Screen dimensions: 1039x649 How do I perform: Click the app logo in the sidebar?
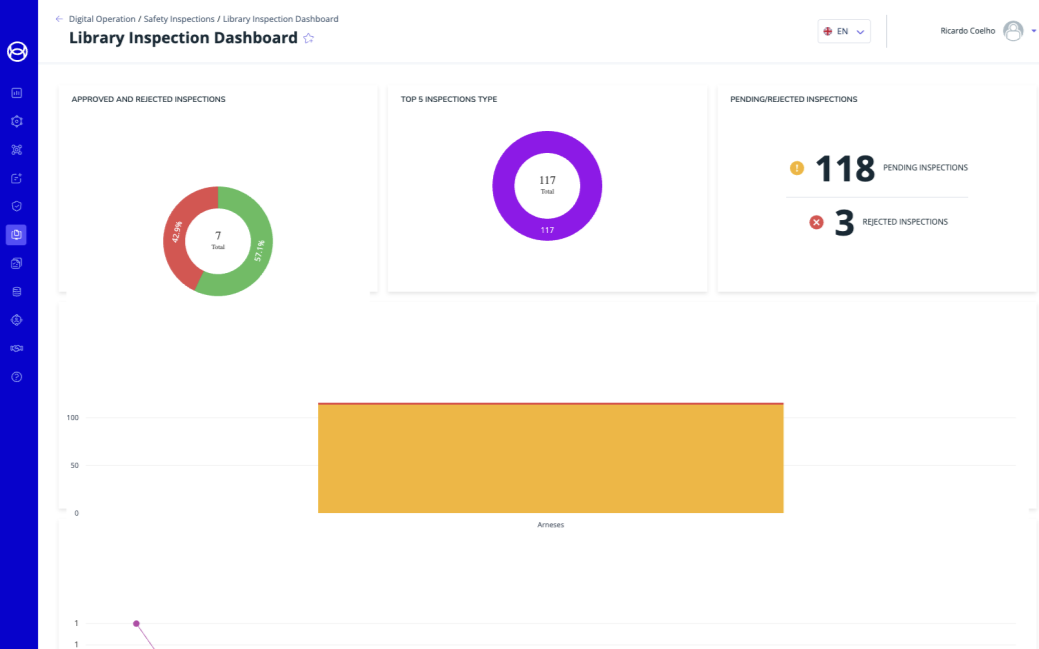coord(17,51)
